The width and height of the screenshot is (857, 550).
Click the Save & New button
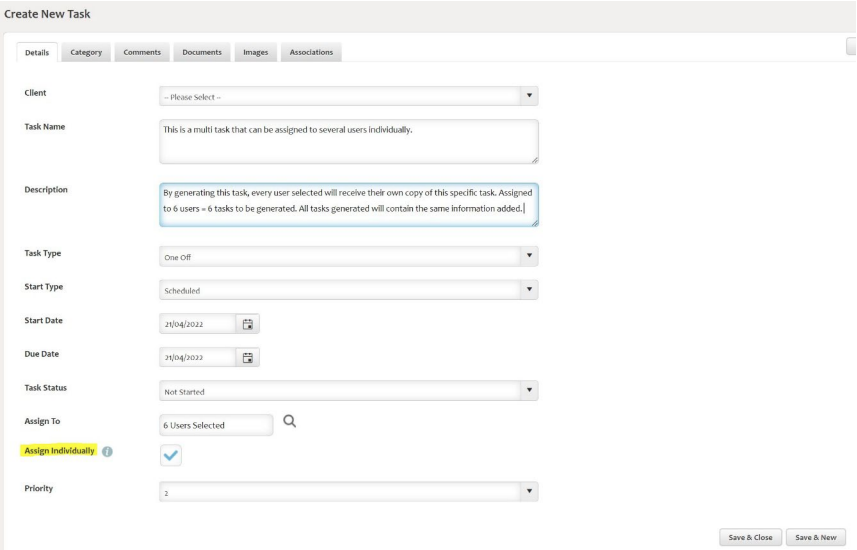pyautogui.click(x=815, y=537)
